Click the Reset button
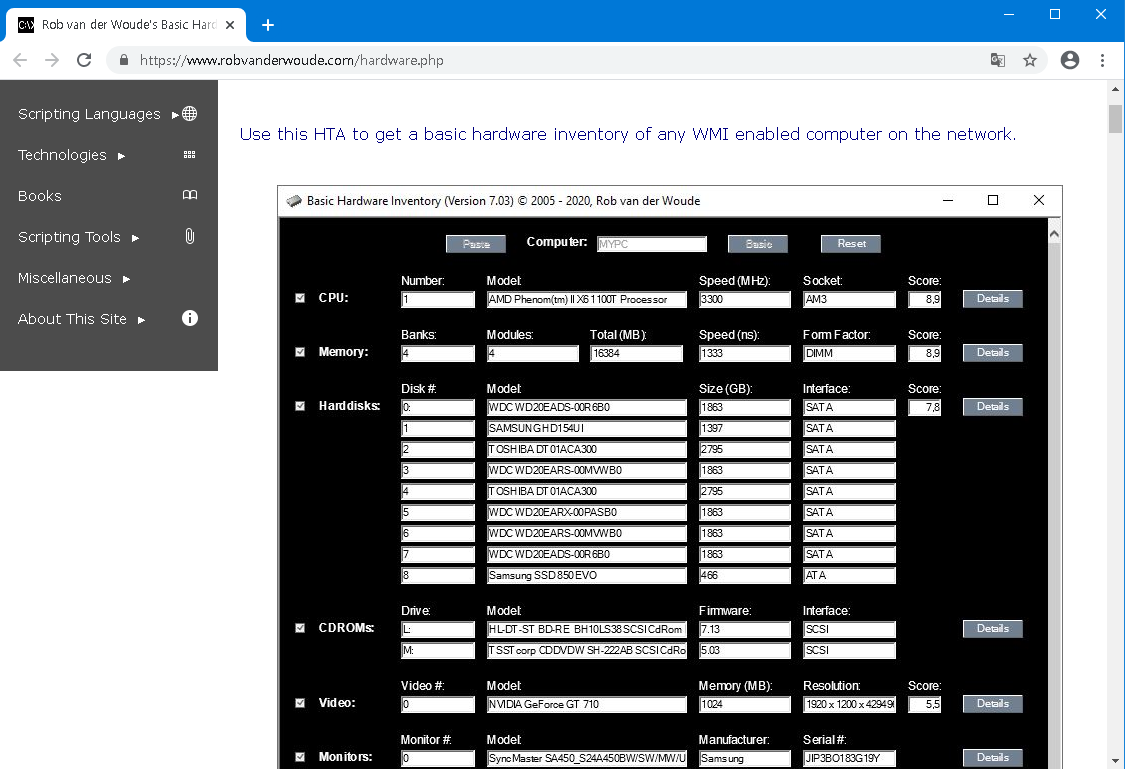This screenshot has width=1125, height=769. (851, 244)
